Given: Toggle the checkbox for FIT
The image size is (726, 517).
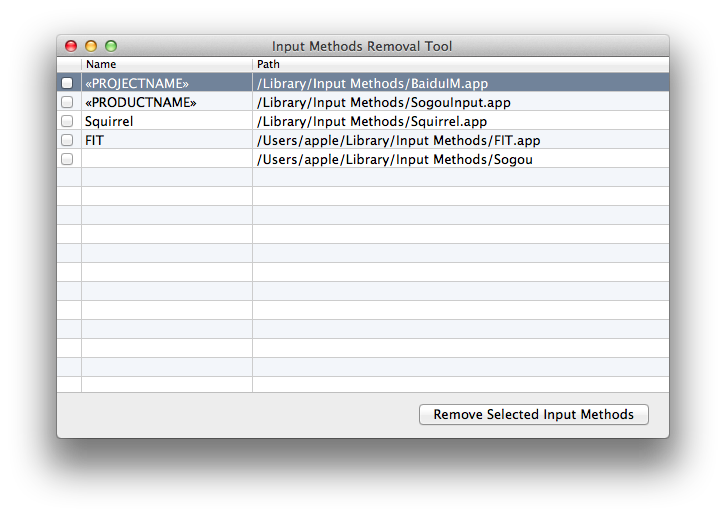Looking at the screenshot, I should 67,140.
